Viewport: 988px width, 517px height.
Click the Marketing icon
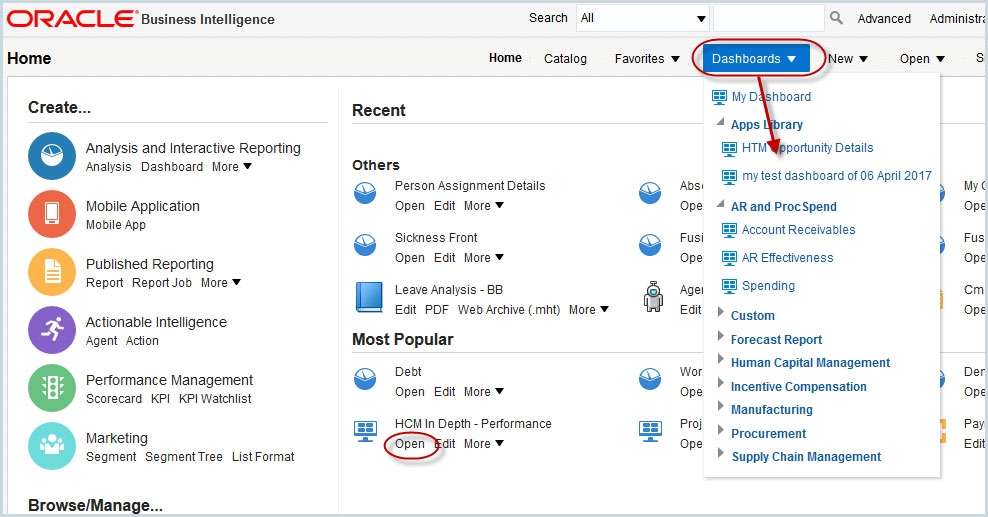coord(52,446)
